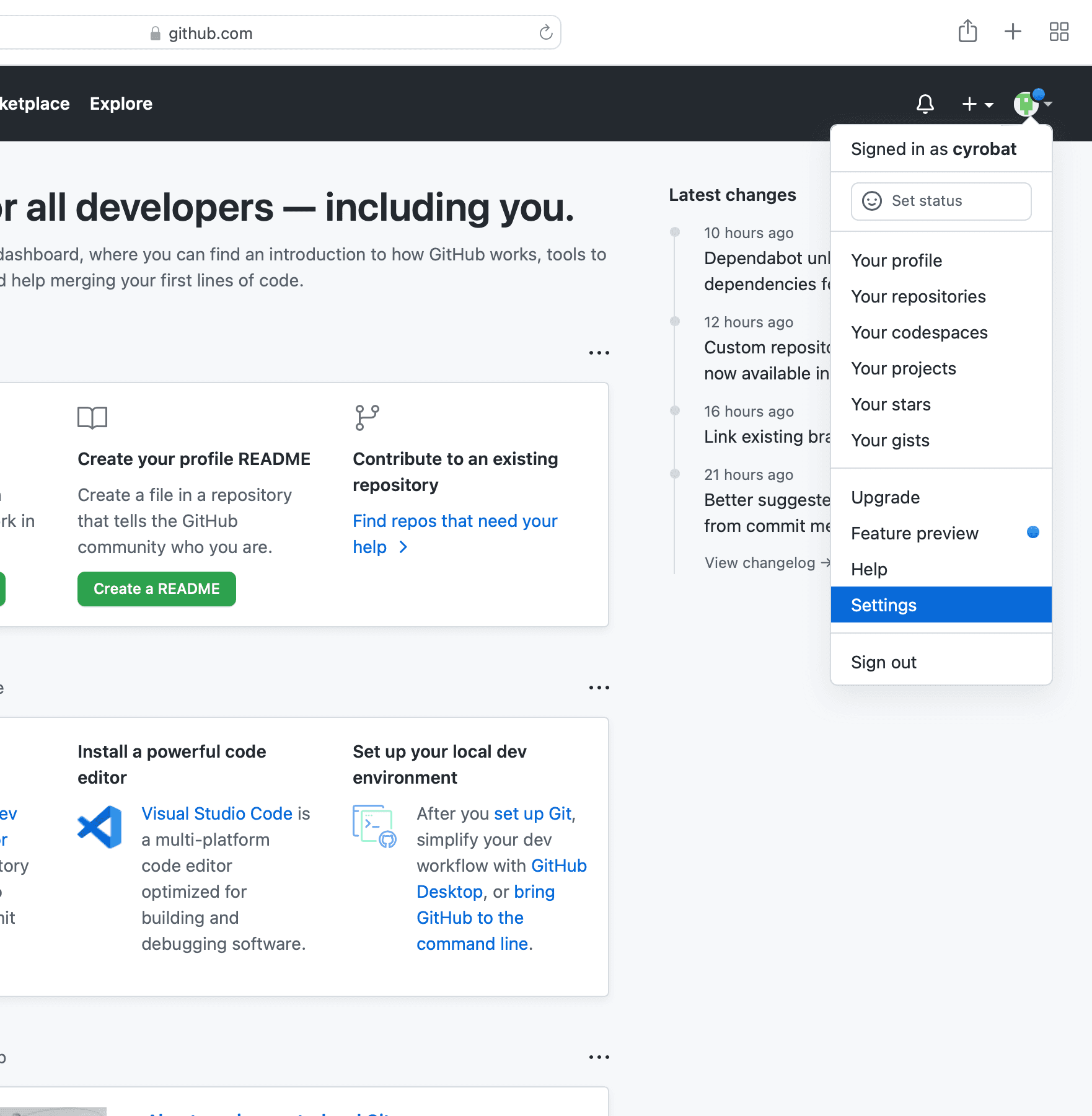Click the notifications bell icon
The height and width of the screenshot is (1116, 1092).
coord(925,104)
